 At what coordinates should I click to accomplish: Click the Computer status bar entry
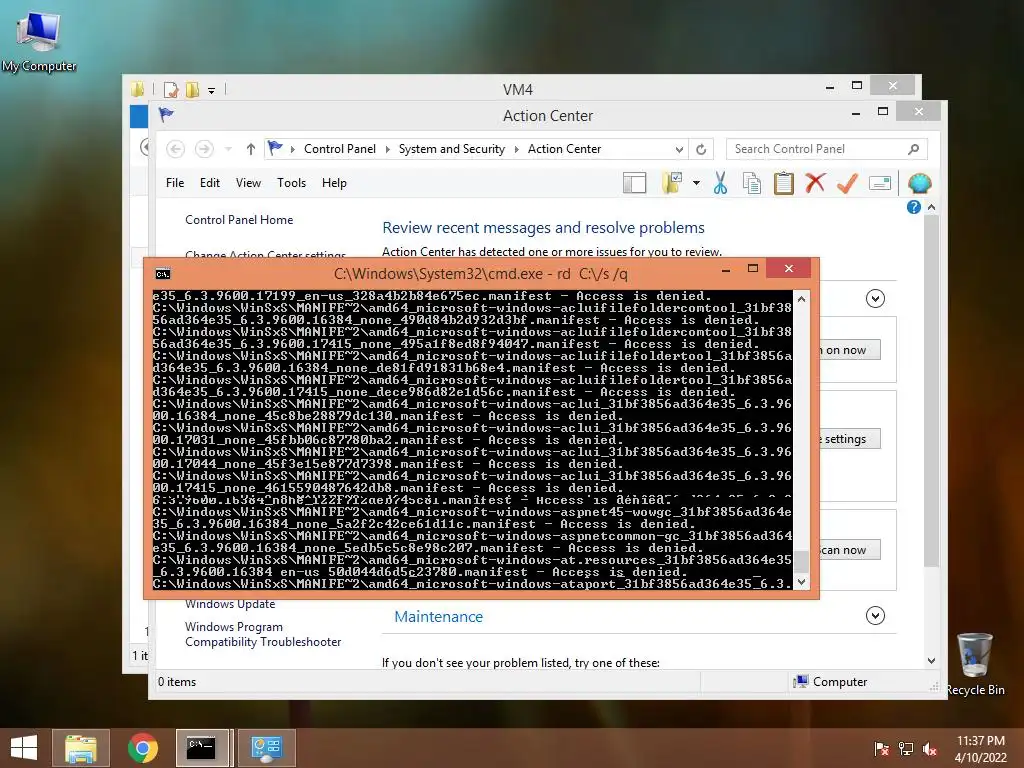pyautogui.click(x=830, y=682)
